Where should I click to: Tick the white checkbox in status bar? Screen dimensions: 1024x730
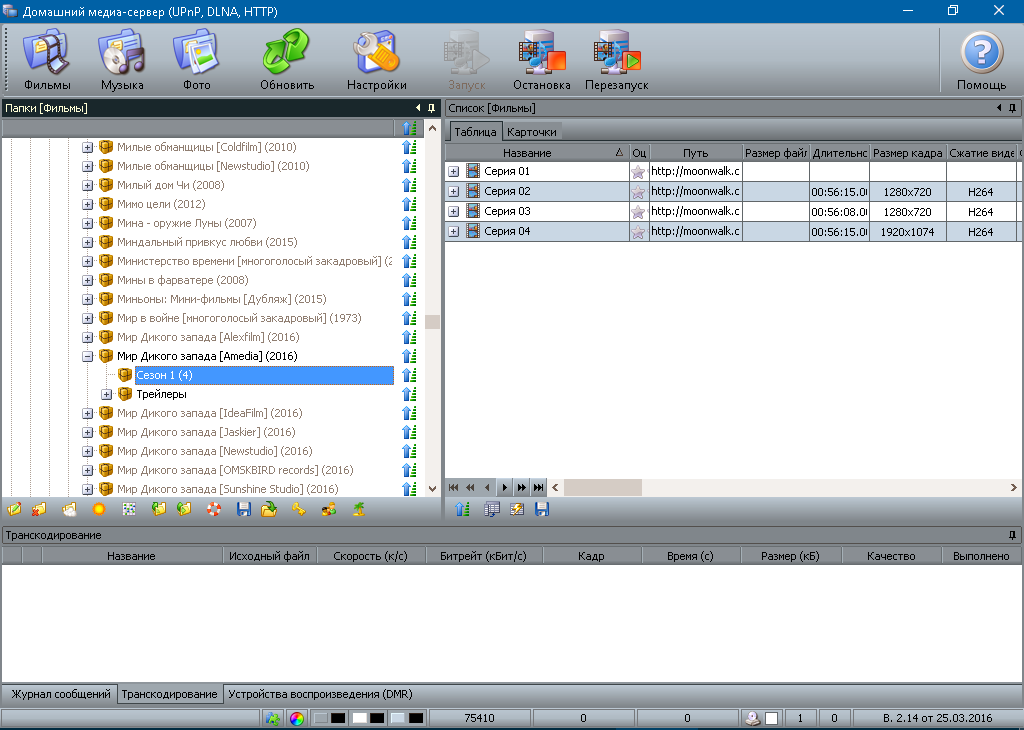pyautogui.click(x=771, y=718)
